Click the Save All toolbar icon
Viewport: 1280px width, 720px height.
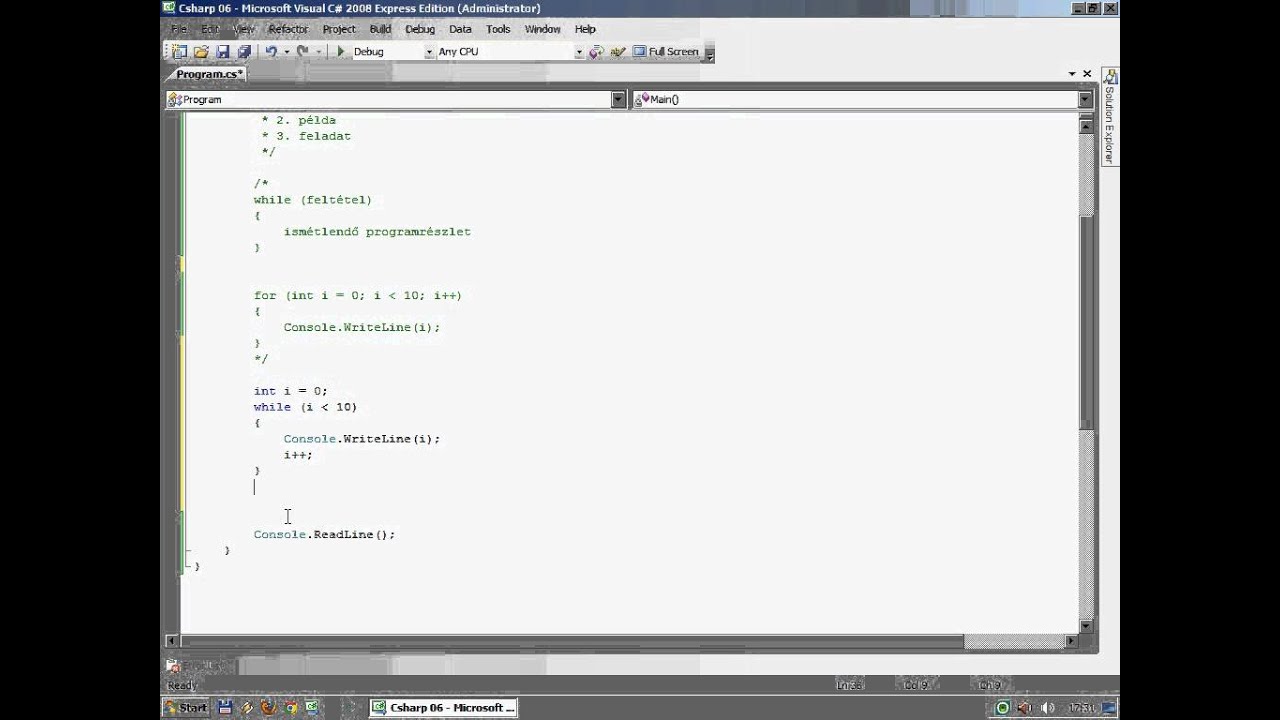click(x=244, y=52)
